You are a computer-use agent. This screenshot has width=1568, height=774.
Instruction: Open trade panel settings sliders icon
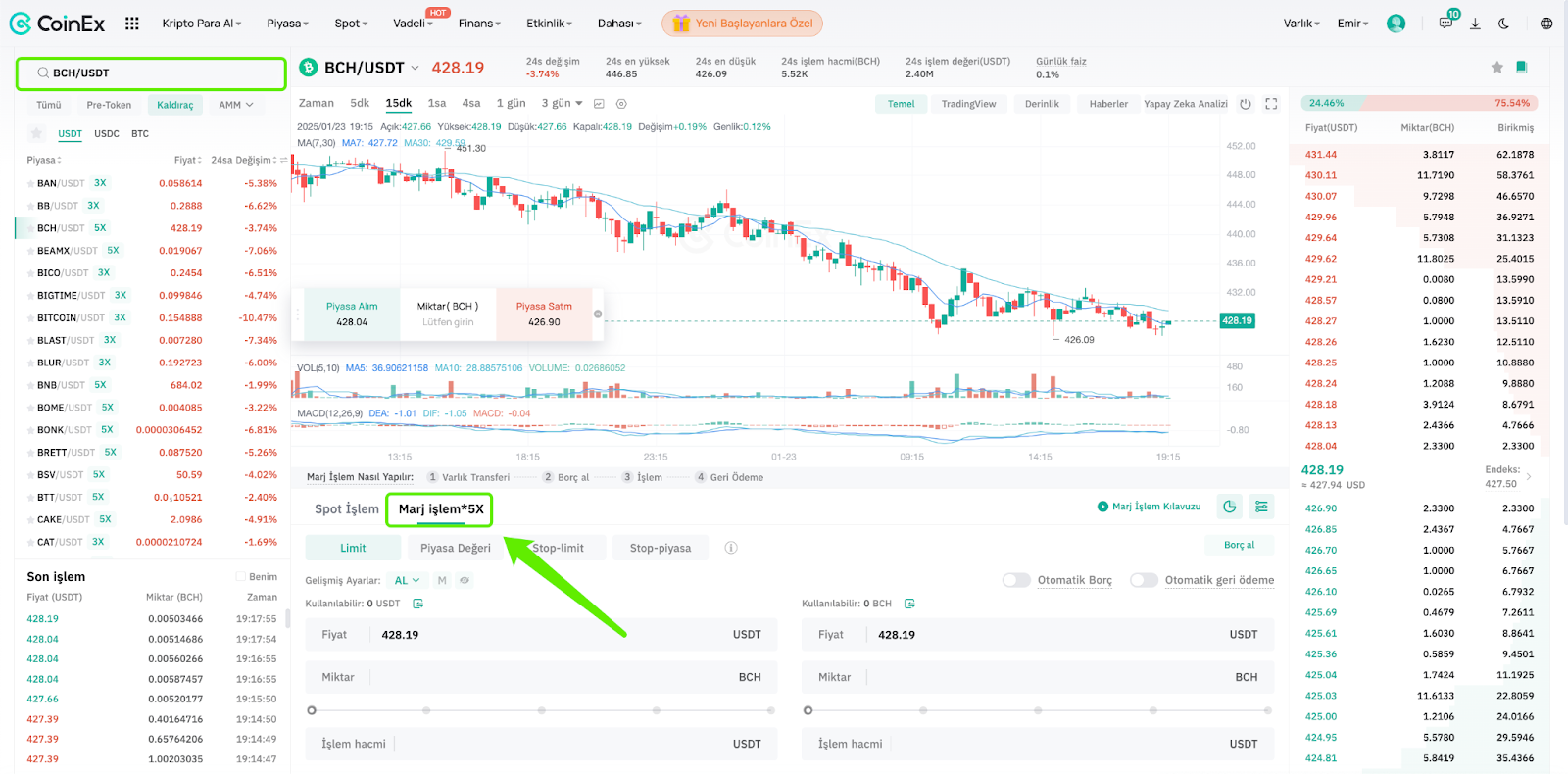[x=1261, y=506]
